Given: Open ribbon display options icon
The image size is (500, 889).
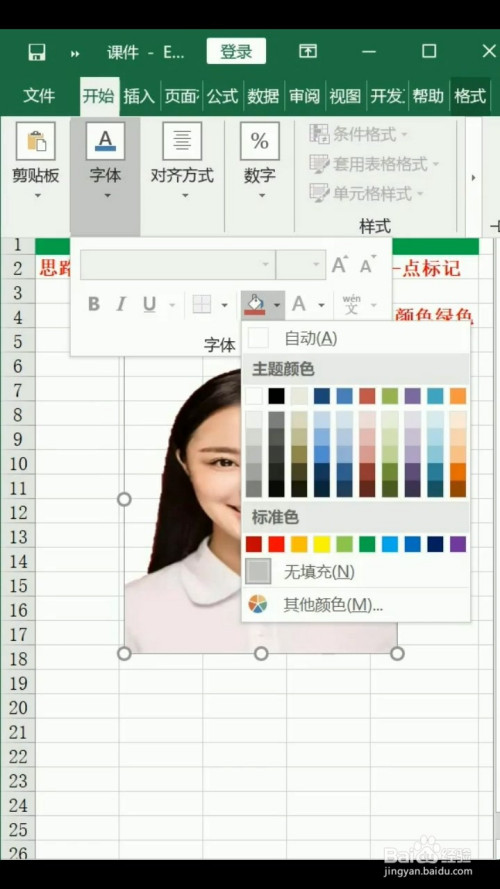Looking at the screenshot, I should pos(308,51).
